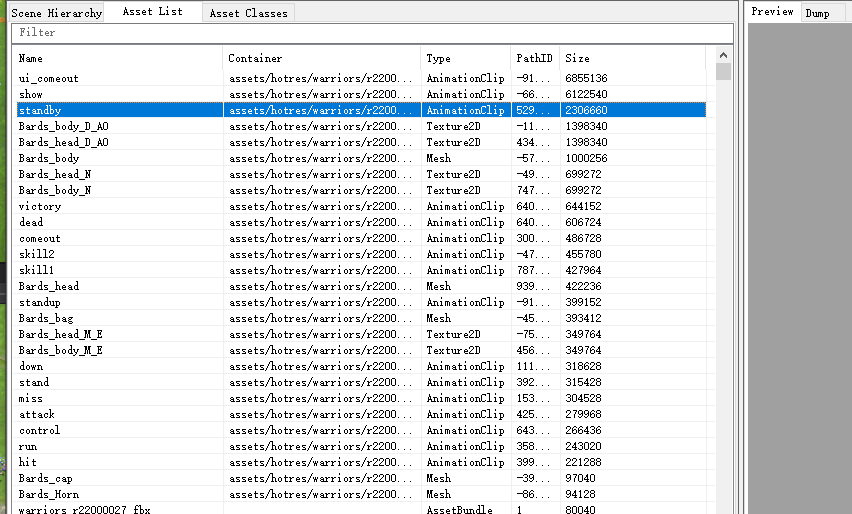Image resolution: width=852 pixels, height=514 pixels.
Task: Open the Asset Classes tab
Action: [x=248, y=13]
